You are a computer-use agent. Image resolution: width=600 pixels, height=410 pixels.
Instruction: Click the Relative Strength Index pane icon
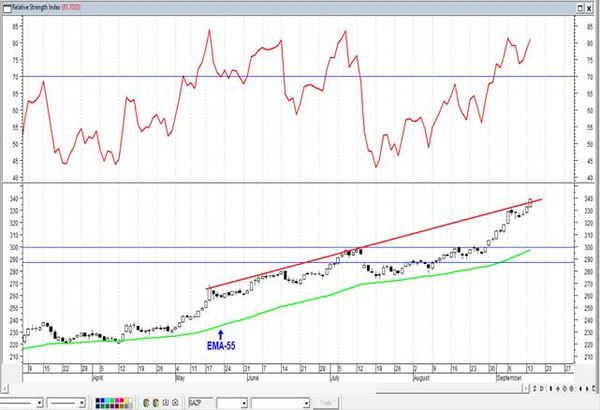[7, 7]
